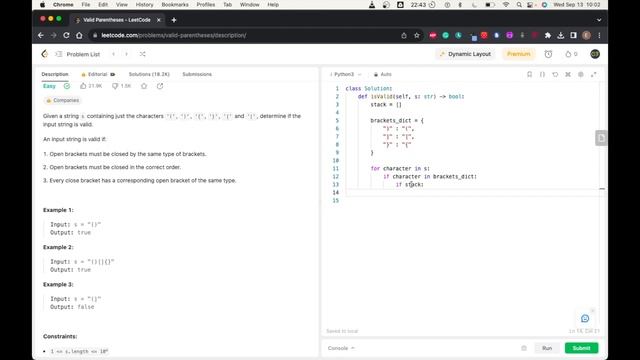Screen dimensions: 640x360
Task: Open the tab search chevron
Action: tap(599, 20)
